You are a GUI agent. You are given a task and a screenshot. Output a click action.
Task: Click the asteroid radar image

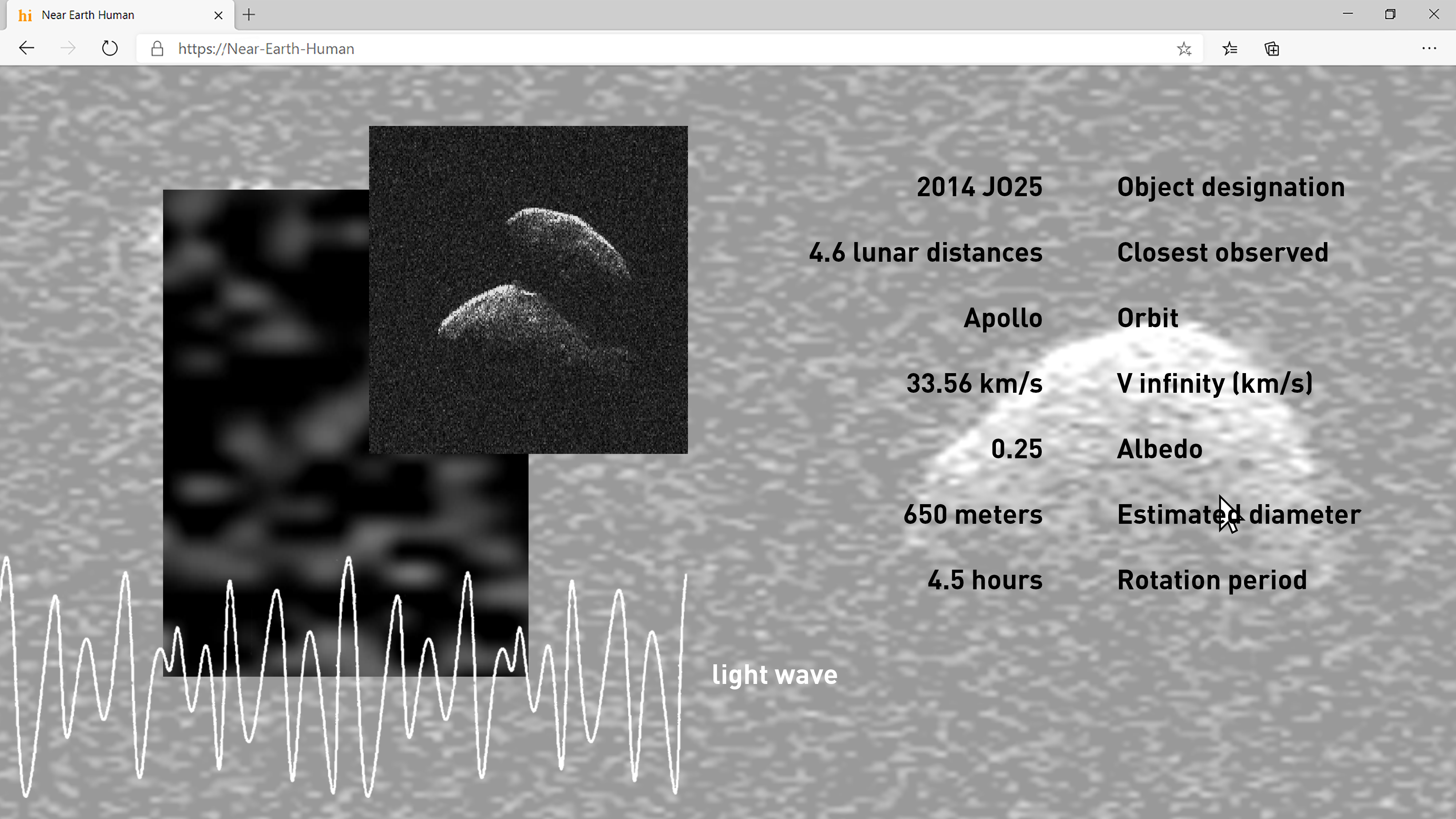pyautogui.click(x=528, y=289)
